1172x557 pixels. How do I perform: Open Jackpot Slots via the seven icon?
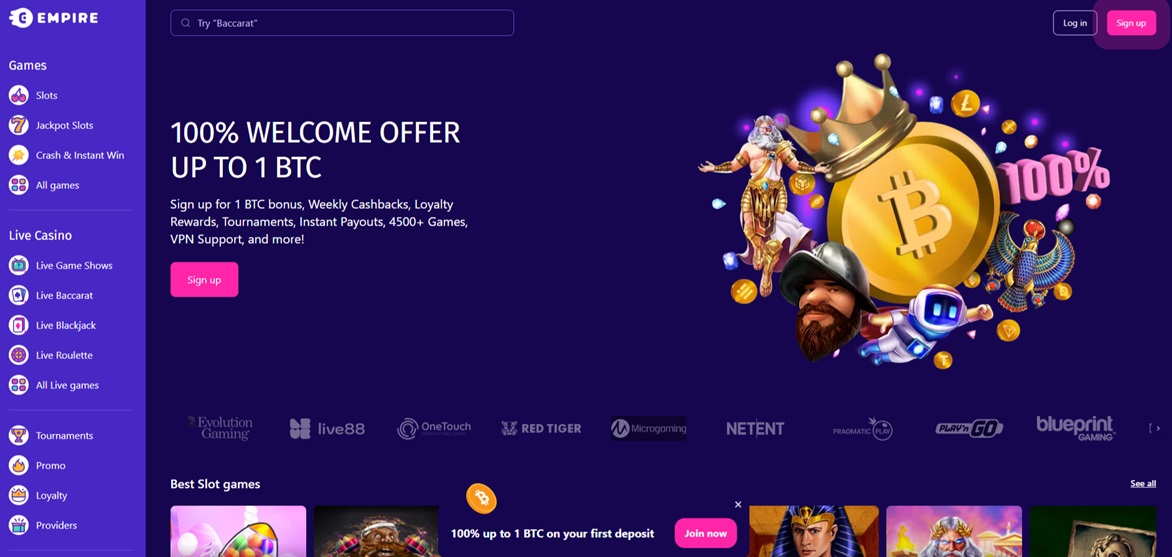19,125
